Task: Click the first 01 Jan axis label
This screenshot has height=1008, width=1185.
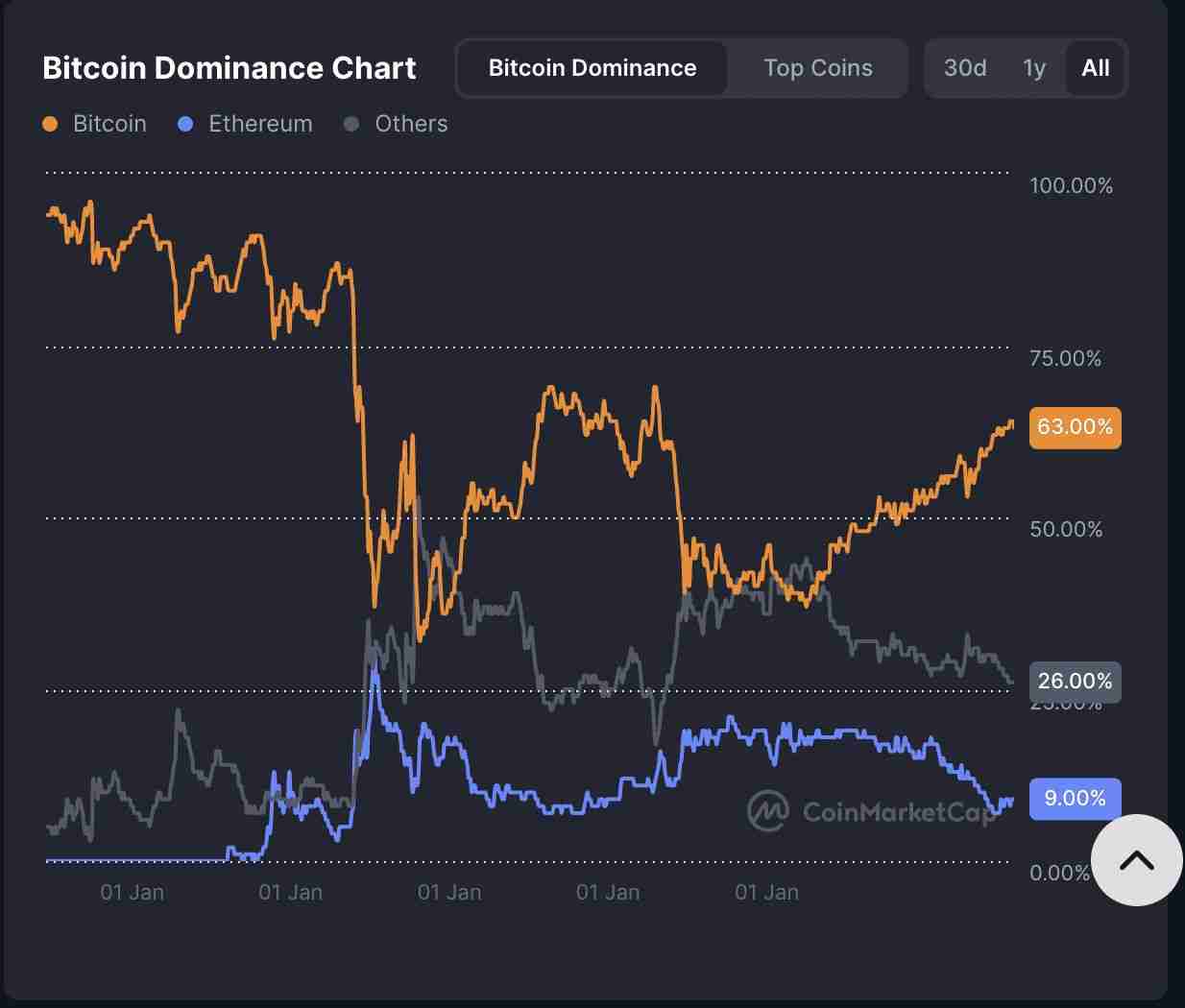Action: pos(133,892)
